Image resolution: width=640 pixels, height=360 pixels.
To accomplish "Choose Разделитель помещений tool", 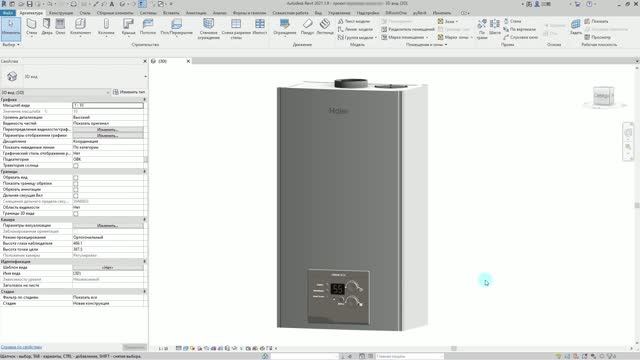I will [x=408, y=29].
